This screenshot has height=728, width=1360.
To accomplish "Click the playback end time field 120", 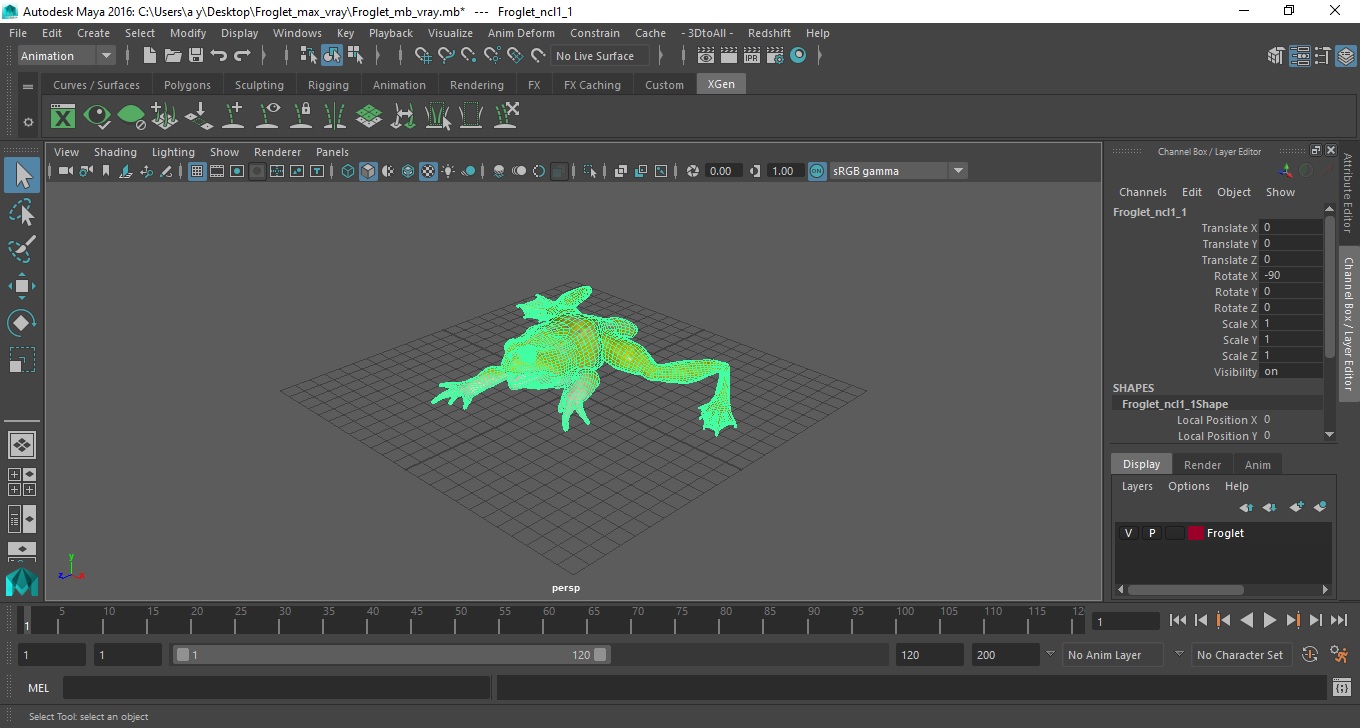I will coord(930,655).
